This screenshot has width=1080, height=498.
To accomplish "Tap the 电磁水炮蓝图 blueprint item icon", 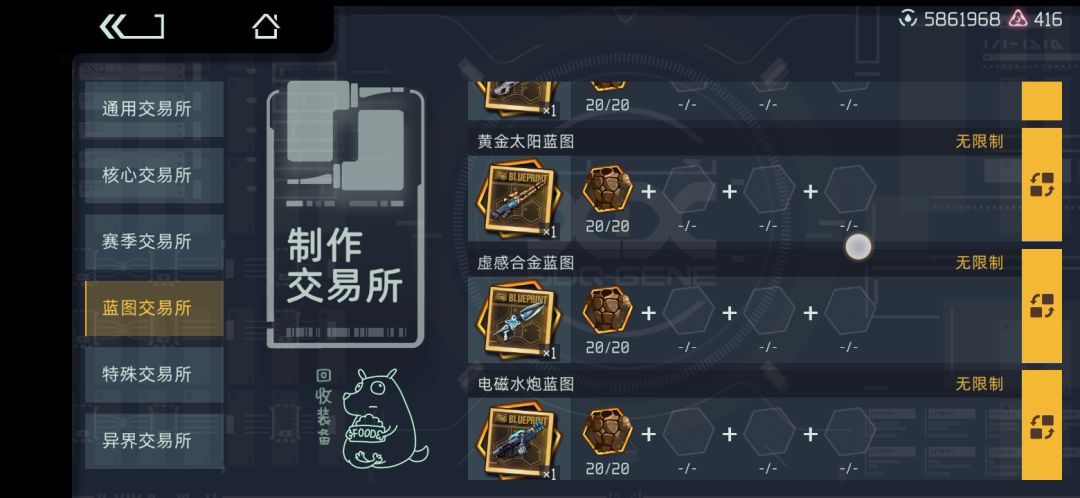I will 519,441.
